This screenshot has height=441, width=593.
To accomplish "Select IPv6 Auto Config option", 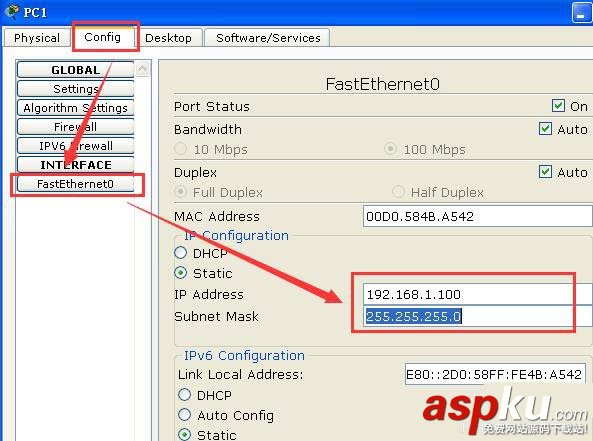I will pos(184,415).
